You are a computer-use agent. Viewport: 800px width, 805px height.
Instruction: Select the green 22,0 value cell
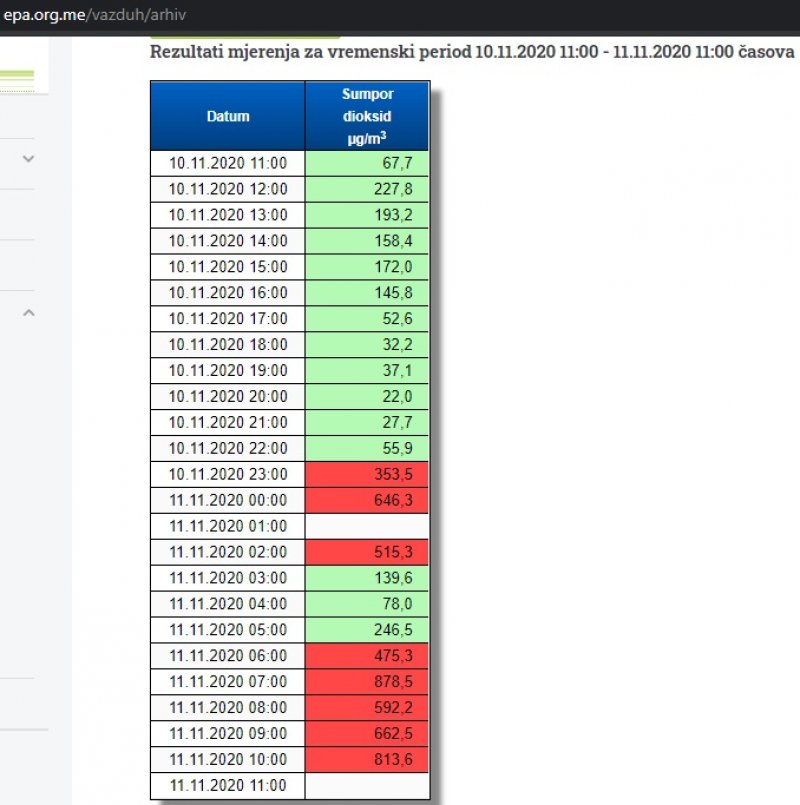click(x=367, y=397)
